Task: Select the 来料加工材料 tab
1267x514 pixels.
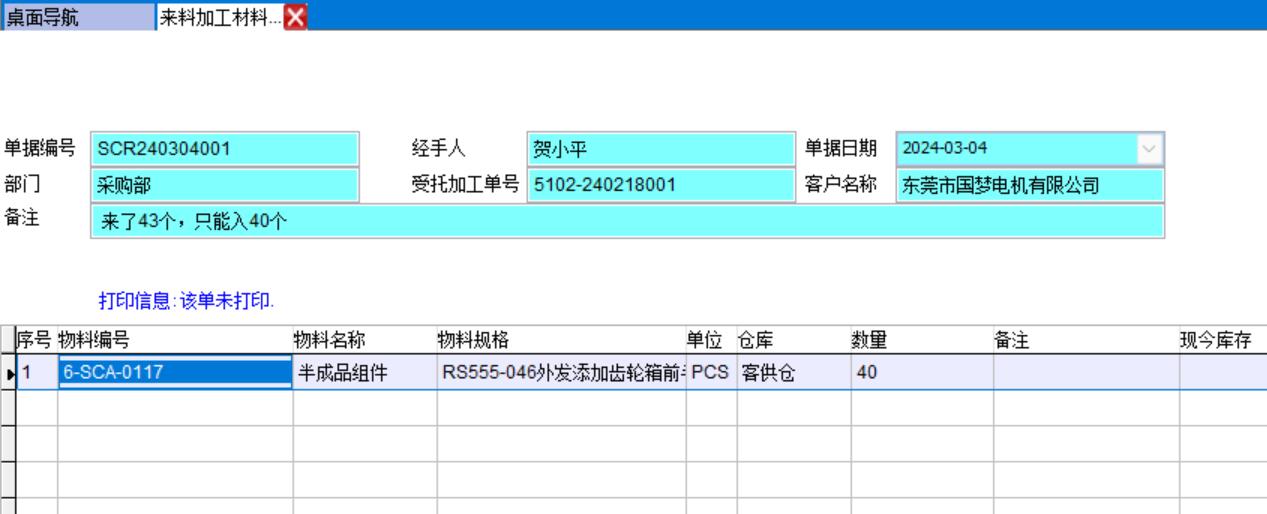Action: point(220,17)
